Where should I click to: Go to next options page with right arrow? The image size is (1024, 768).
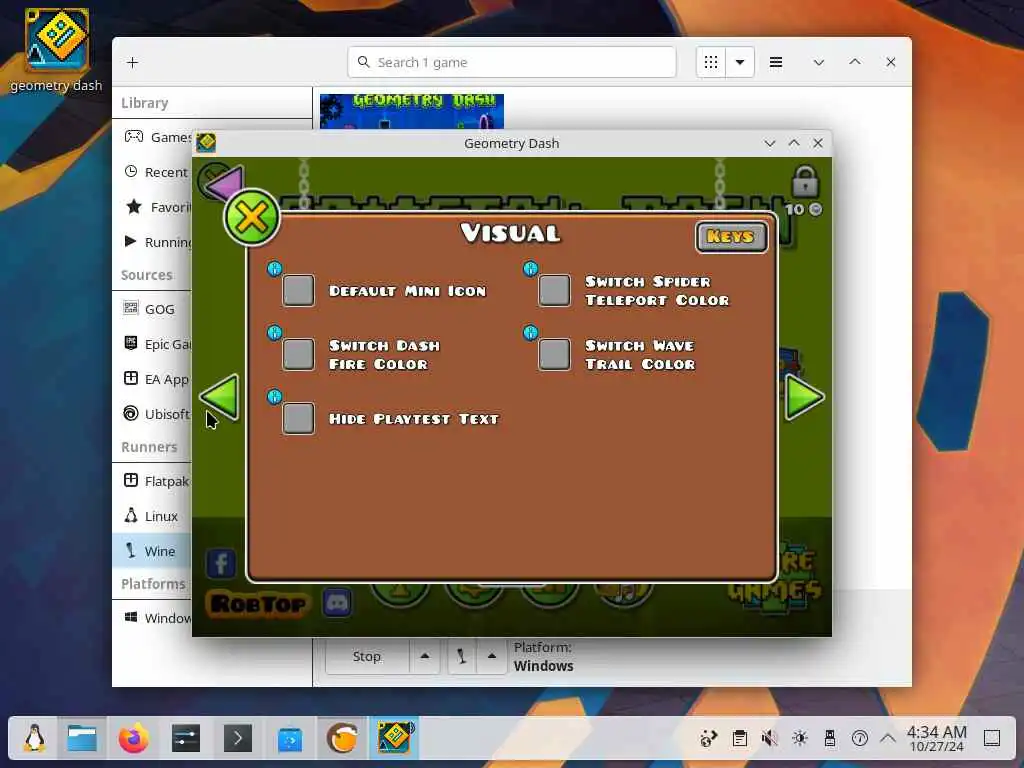pos(805,397)
